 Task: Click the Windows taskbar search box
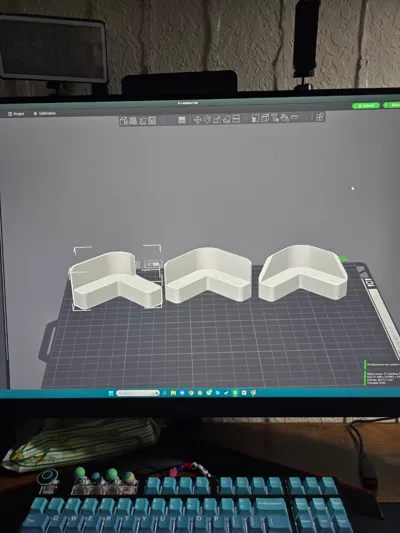pyautogui.click(x=138, y=393)
